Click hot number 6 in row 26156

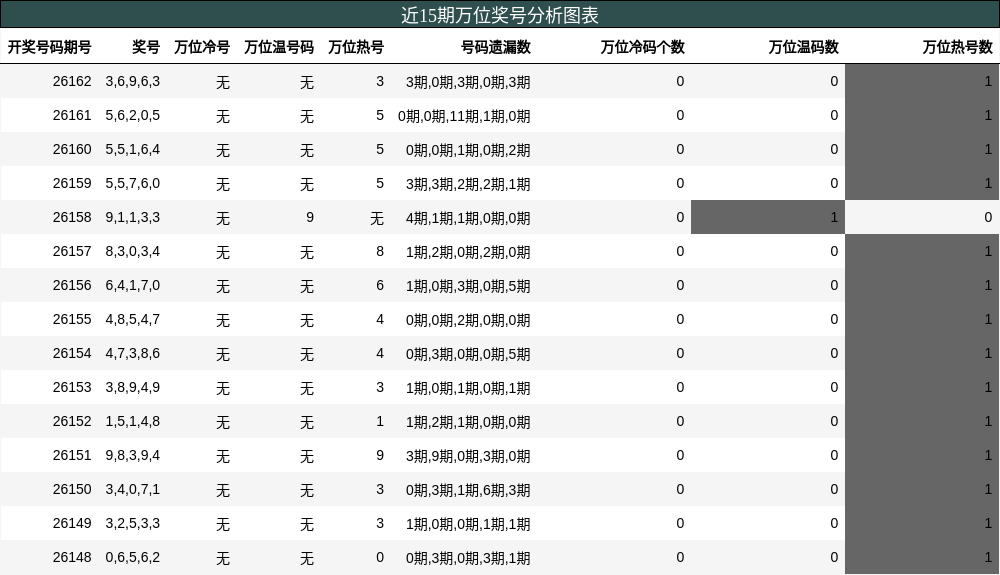380,286
